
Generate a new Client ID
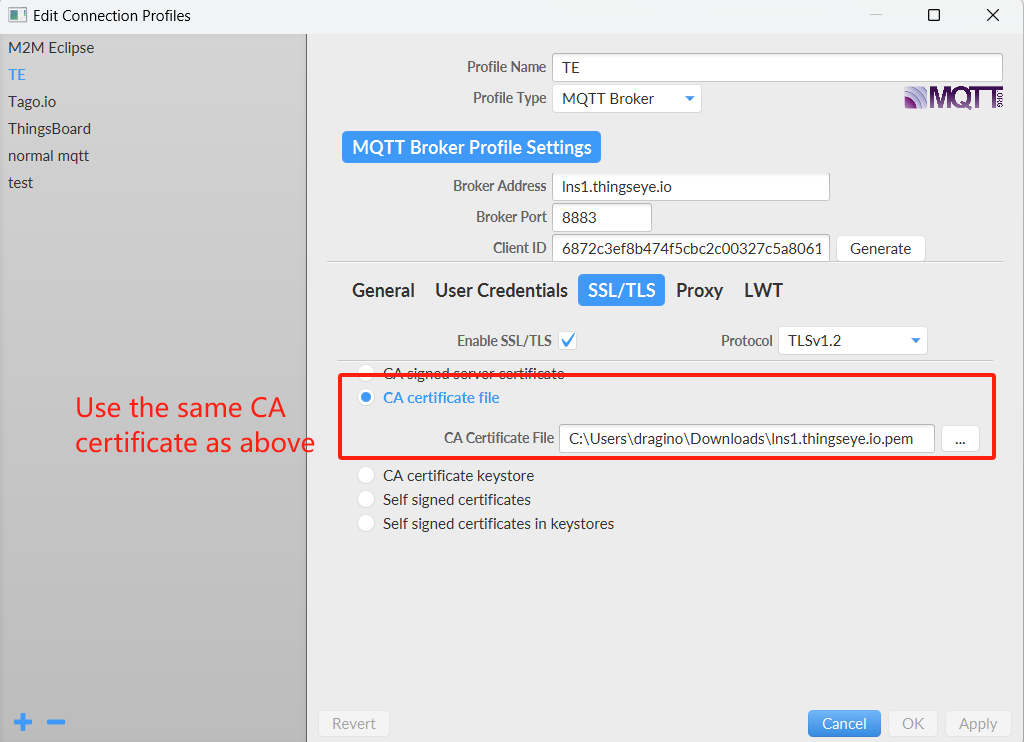pyautogui.click(x=880, y=248)
